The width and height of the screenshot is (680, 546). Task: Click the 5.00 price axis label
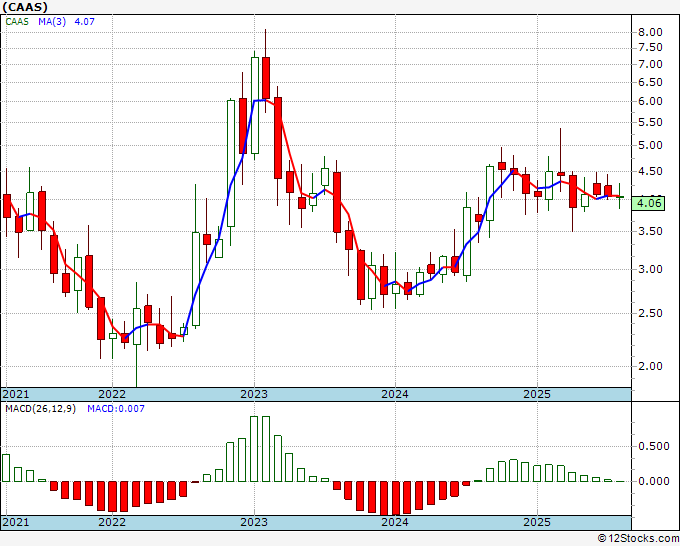[650, 145]
